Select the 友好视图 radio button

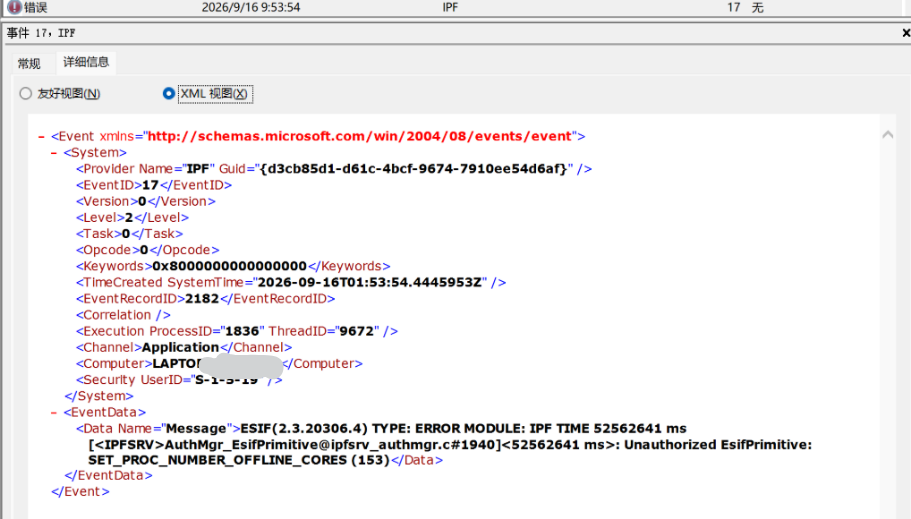(25, 94)
